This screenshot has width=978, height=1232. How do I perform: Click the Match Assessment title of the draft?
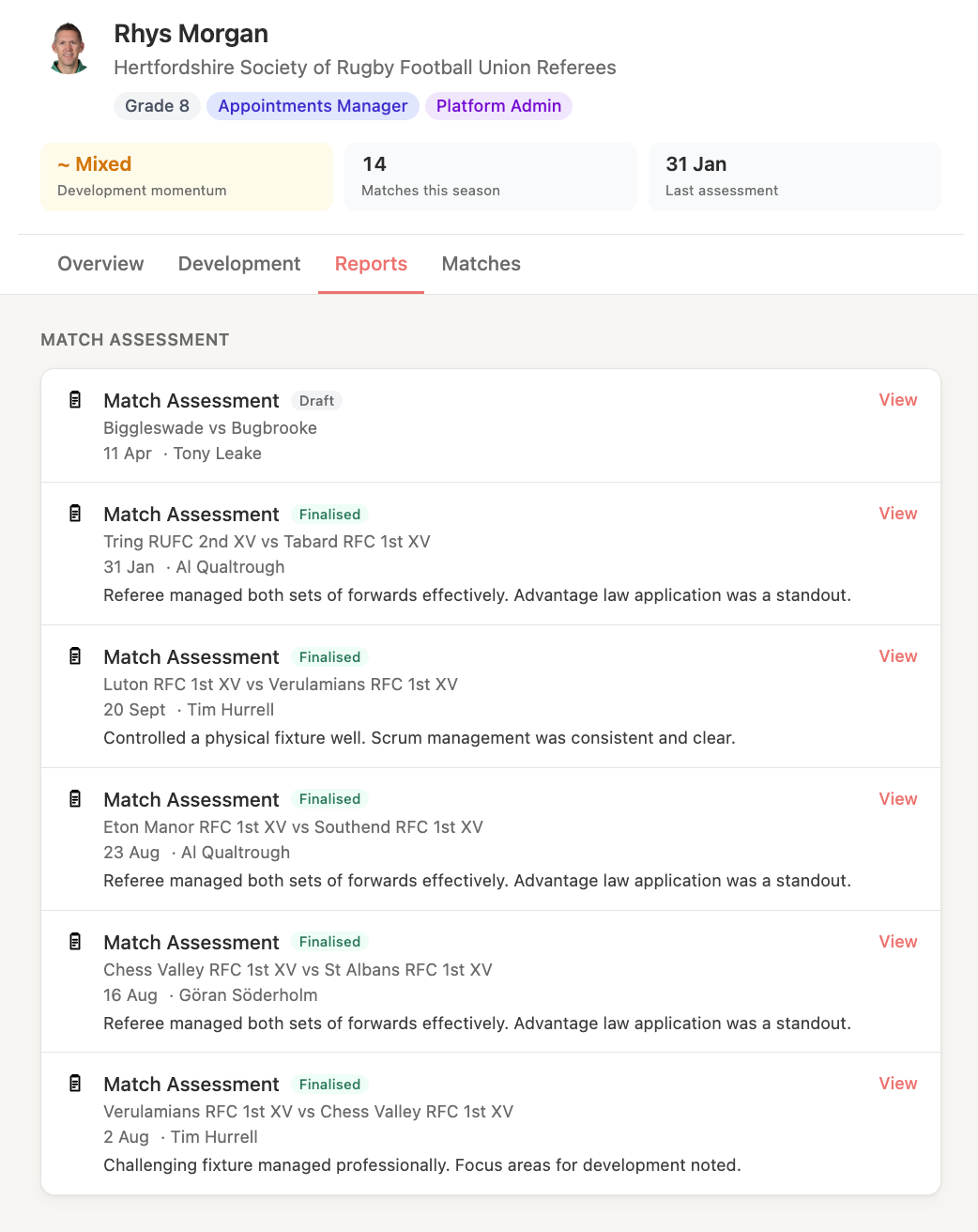tap(191, 401)
